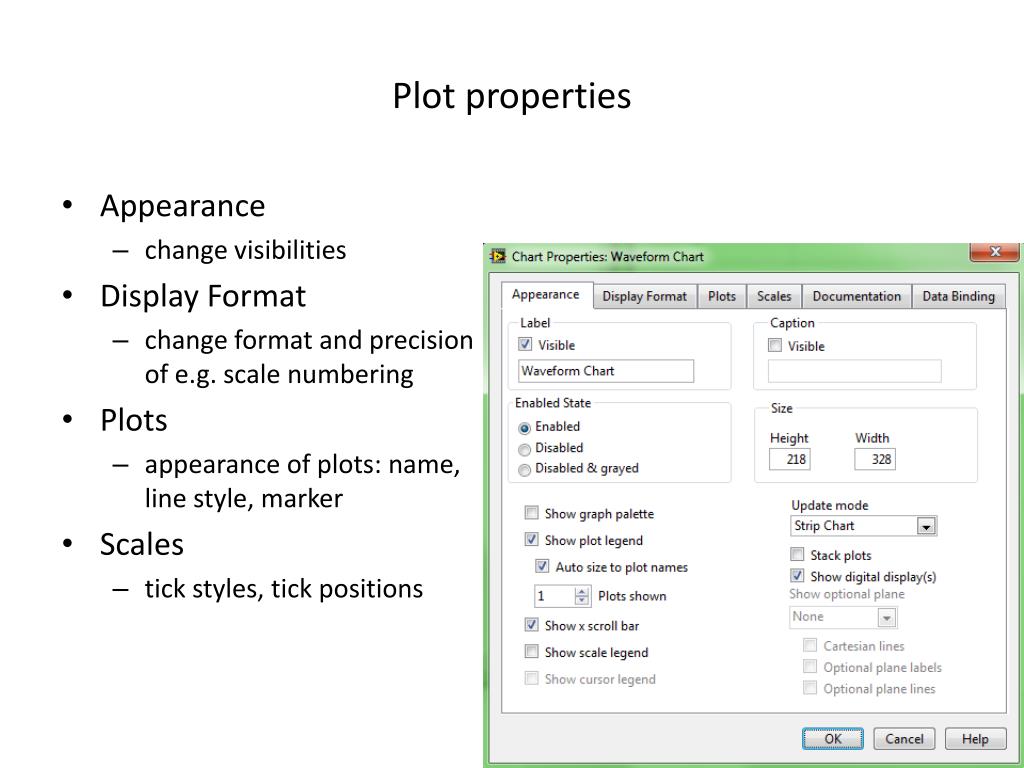Open the optional plane None dropdown

(x=843, y=617)
